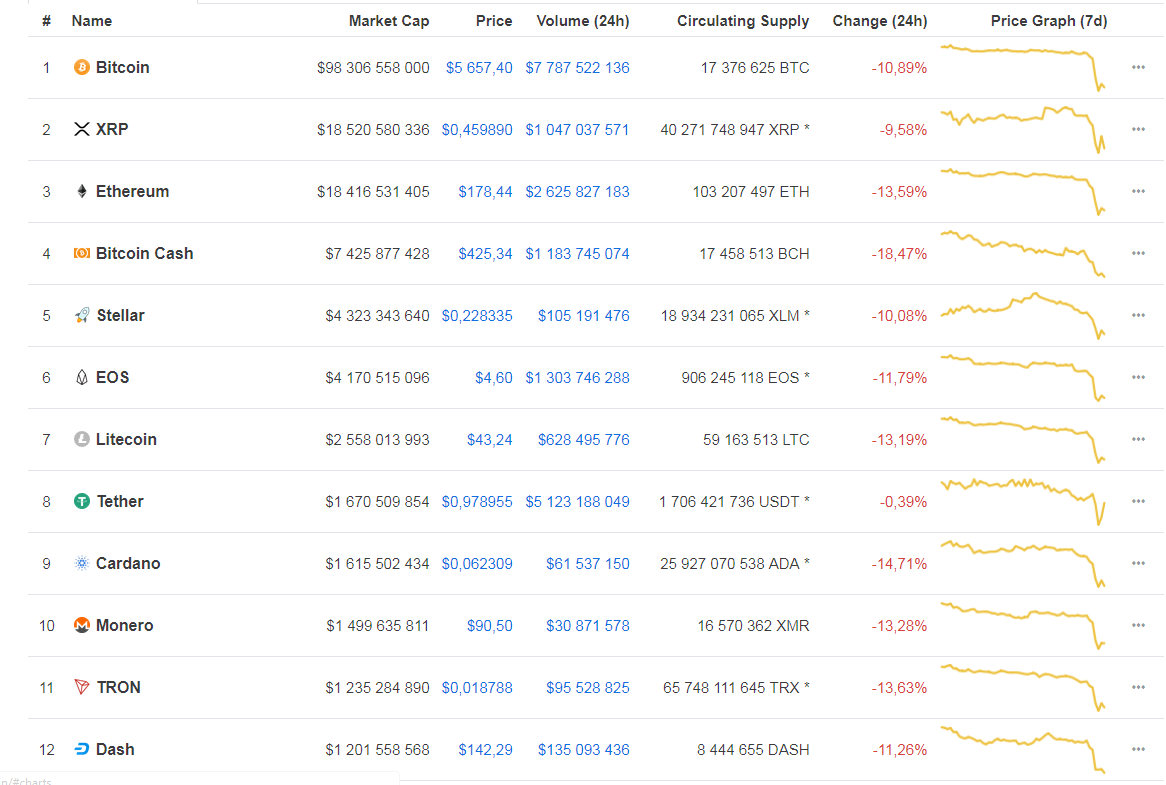1166x785 pixels.
Task: Sort by Change (24h) column header
Action: point(880,21)
